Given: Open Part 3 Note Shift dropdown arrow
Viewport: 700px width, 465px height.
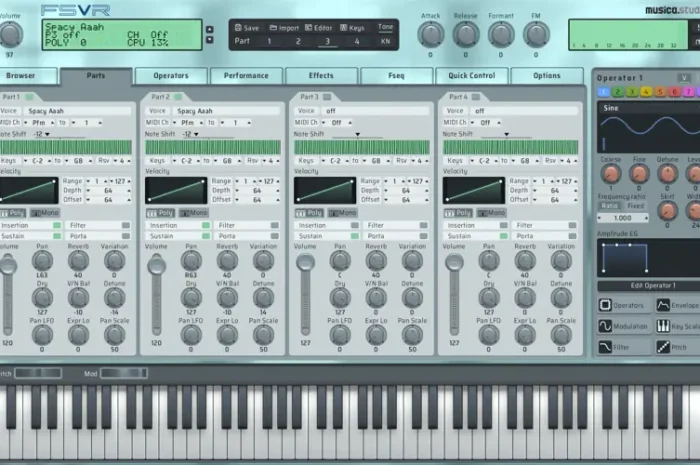Looking at the screenshot, I should click(358, 134).
